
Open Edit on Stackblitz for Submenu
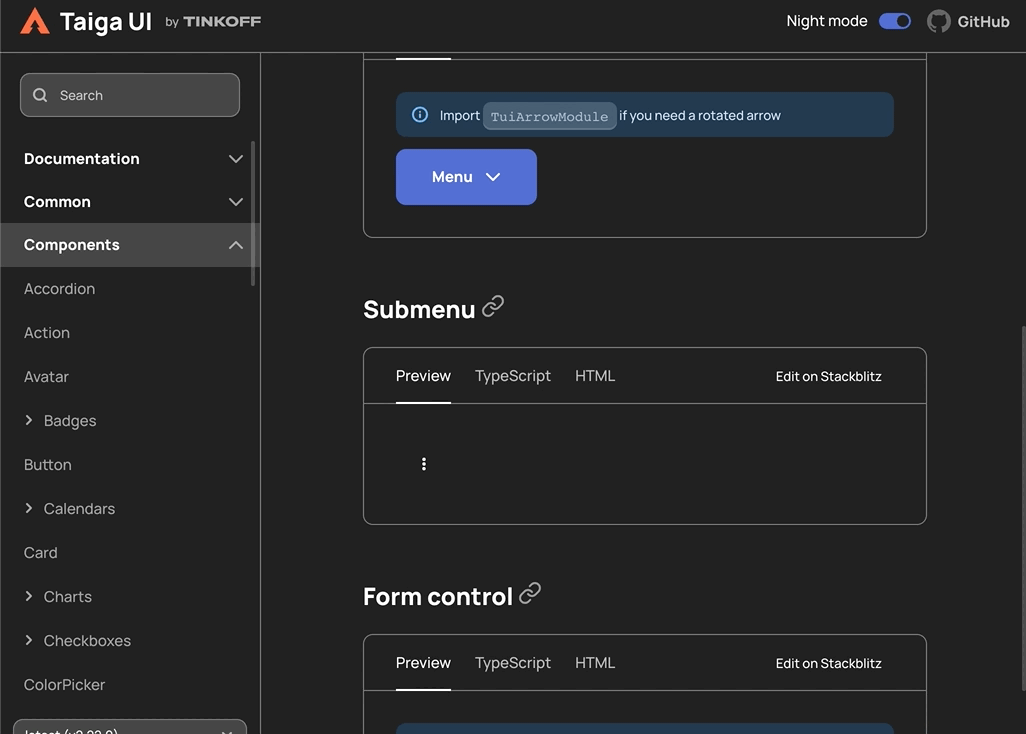pos(828,376)
